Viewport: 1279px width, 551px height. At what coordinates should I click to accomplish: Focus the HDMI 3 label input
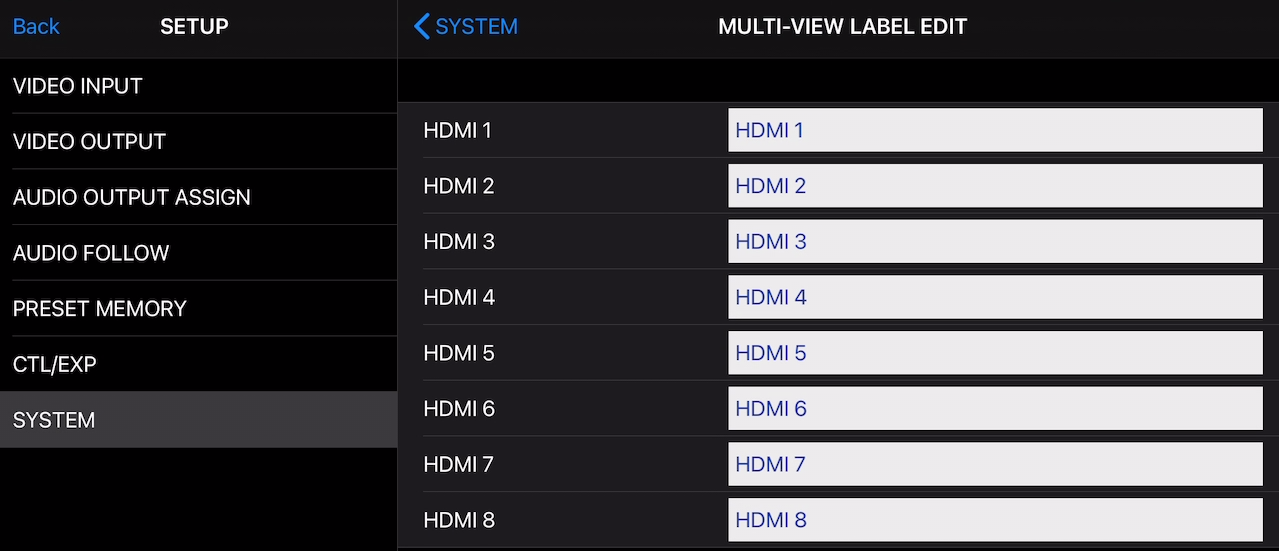tap(994, 242)
